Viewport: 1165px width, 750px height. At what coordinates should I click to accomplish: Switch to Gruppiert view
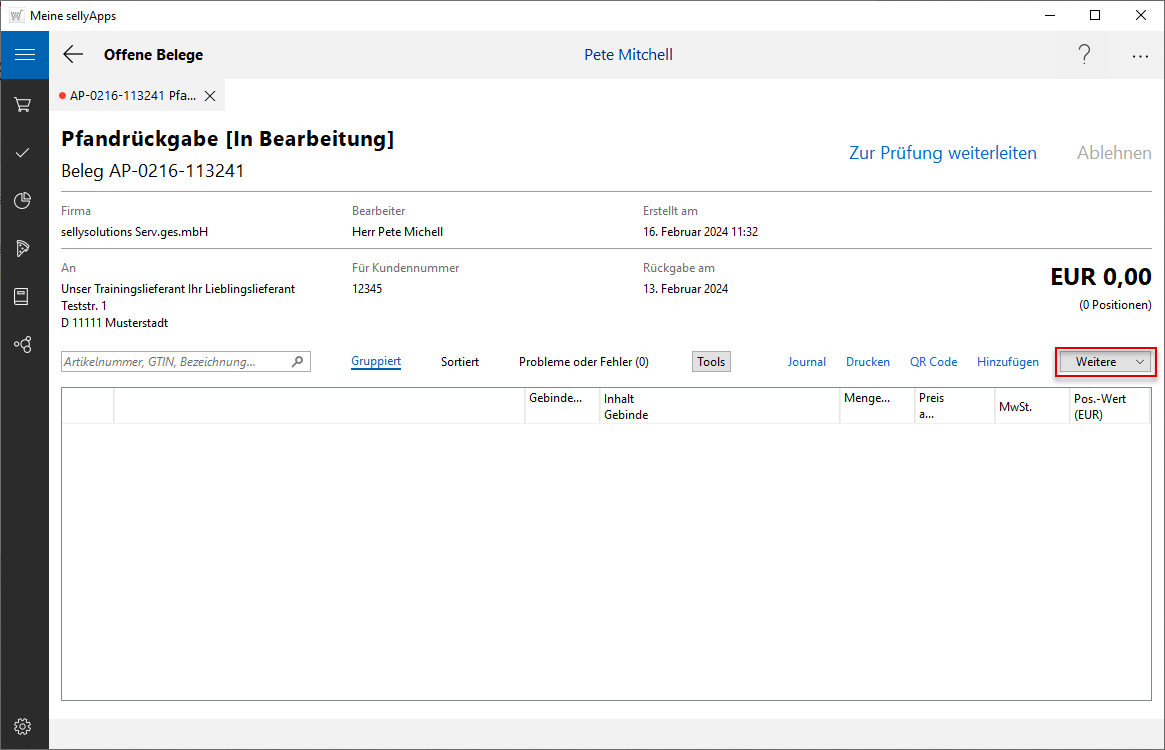coord(376,362)
